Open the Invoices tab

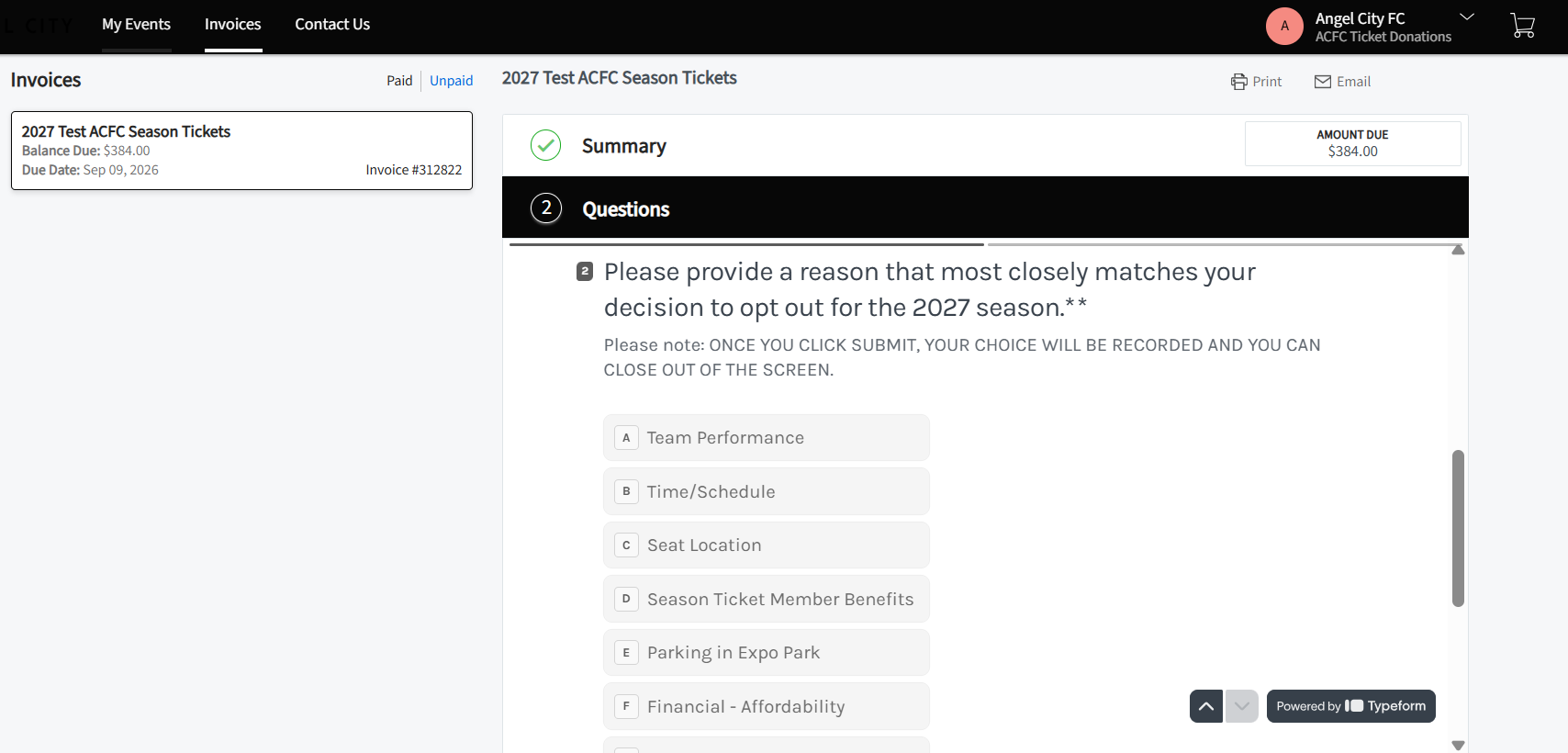coord(233,25)
